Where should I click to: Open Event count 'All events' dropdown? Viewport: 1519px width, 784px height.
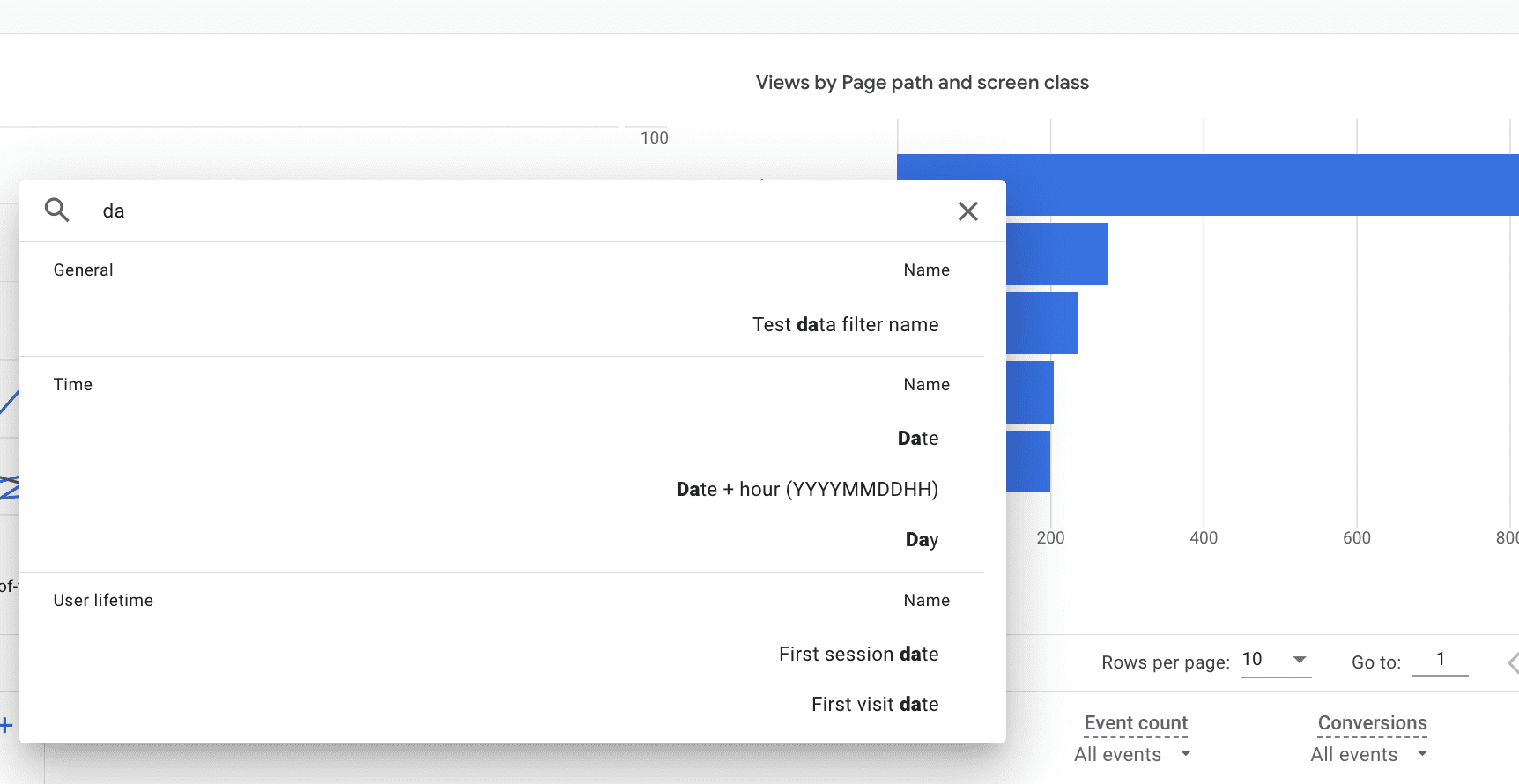pos(1133,754)
